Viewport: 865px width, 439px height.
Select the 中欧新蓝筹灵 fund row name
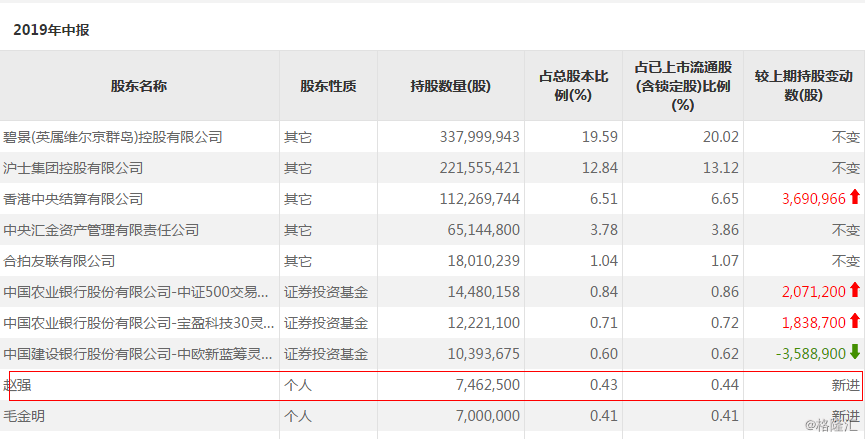138,354
